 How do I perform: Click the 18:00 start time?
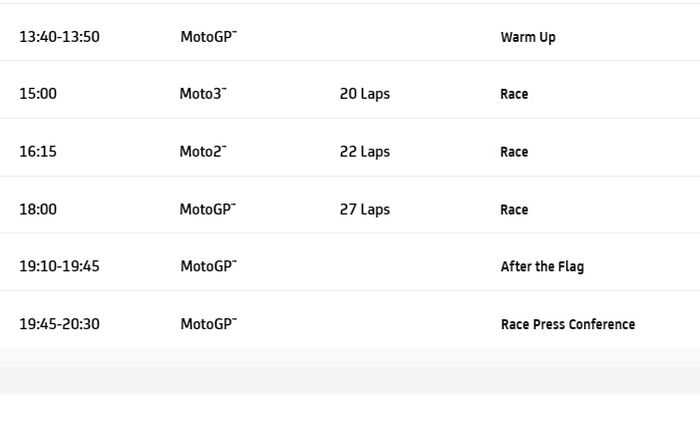click(38, 210)
